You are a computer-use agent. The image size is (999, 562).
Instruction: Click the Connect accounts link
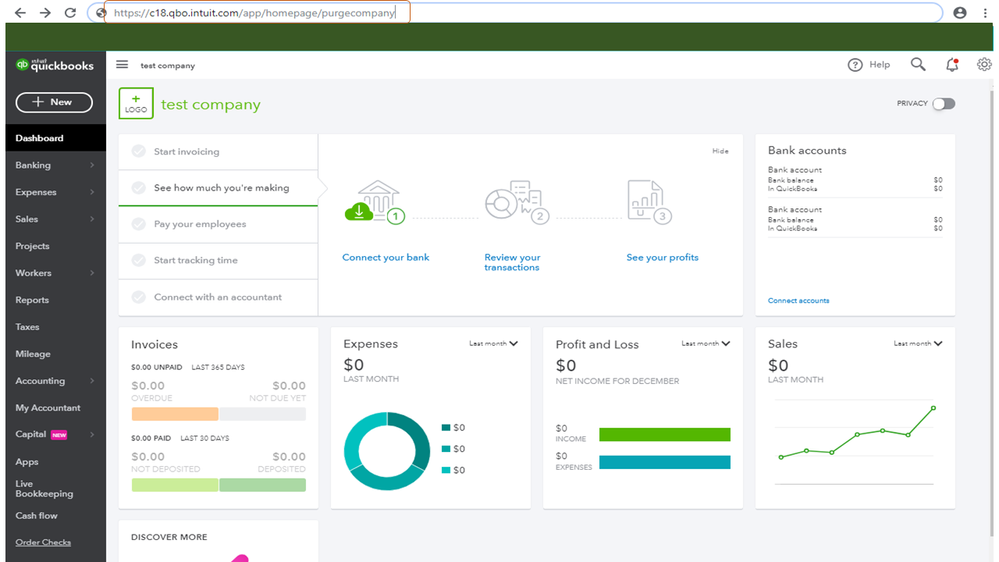[798, 301]
